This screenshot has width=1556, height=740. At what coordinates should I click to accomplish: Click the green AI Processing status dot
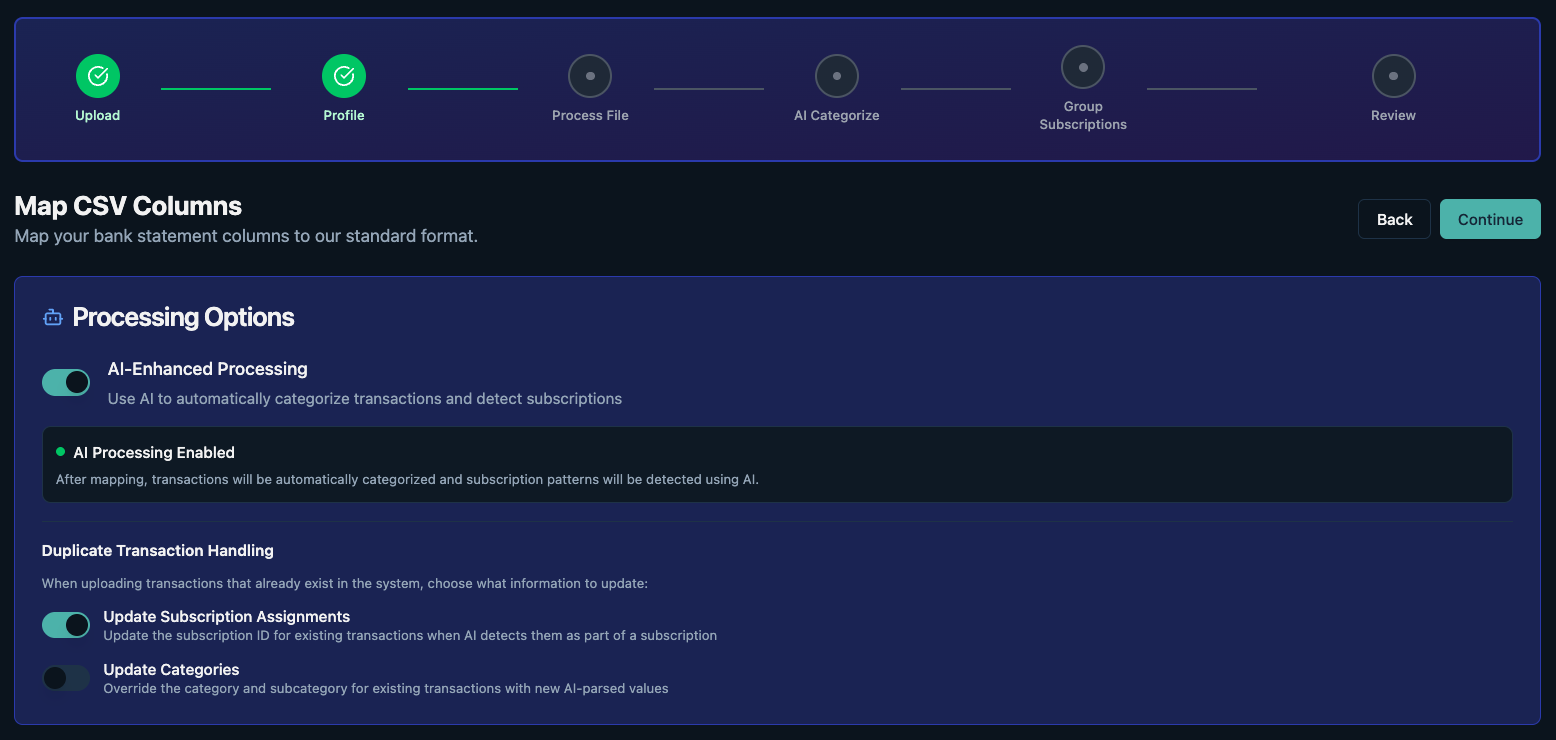pyautogui.click(x=62, y=452)
